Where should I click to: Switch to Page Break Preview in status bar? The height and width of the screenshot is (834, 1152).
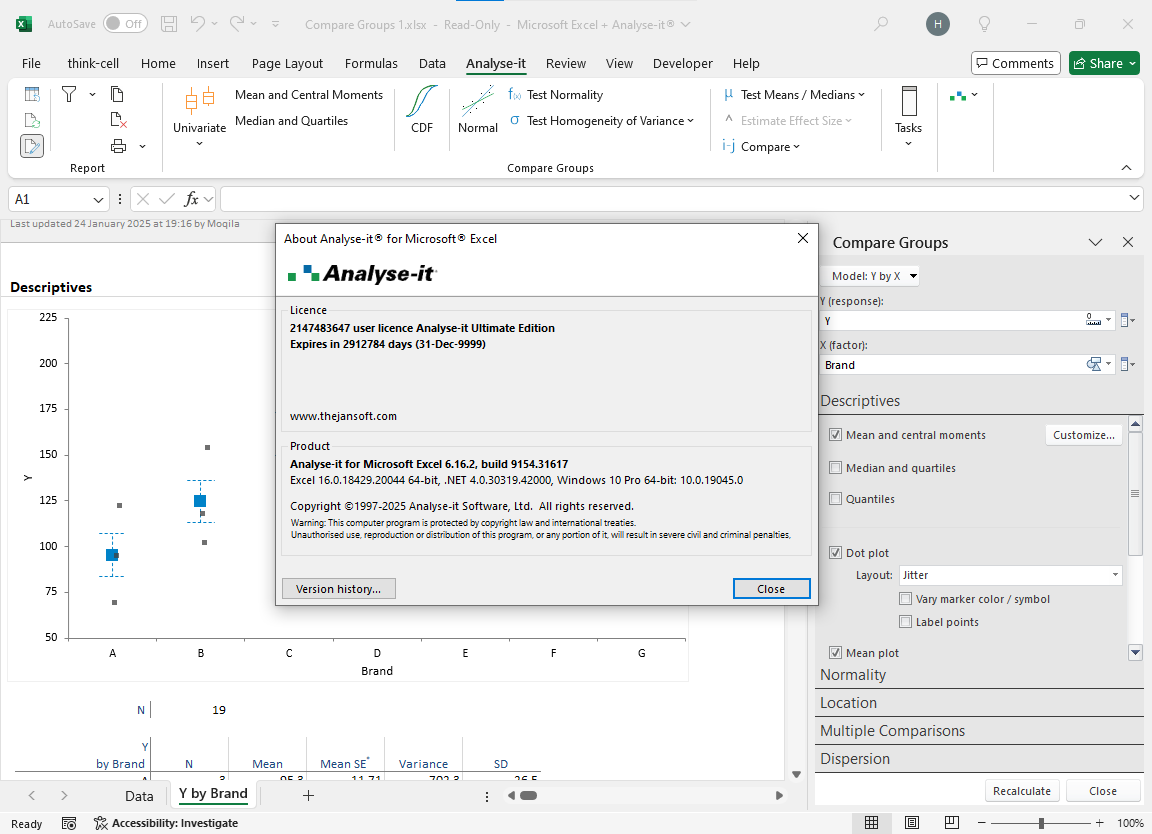tap(951, 822)
